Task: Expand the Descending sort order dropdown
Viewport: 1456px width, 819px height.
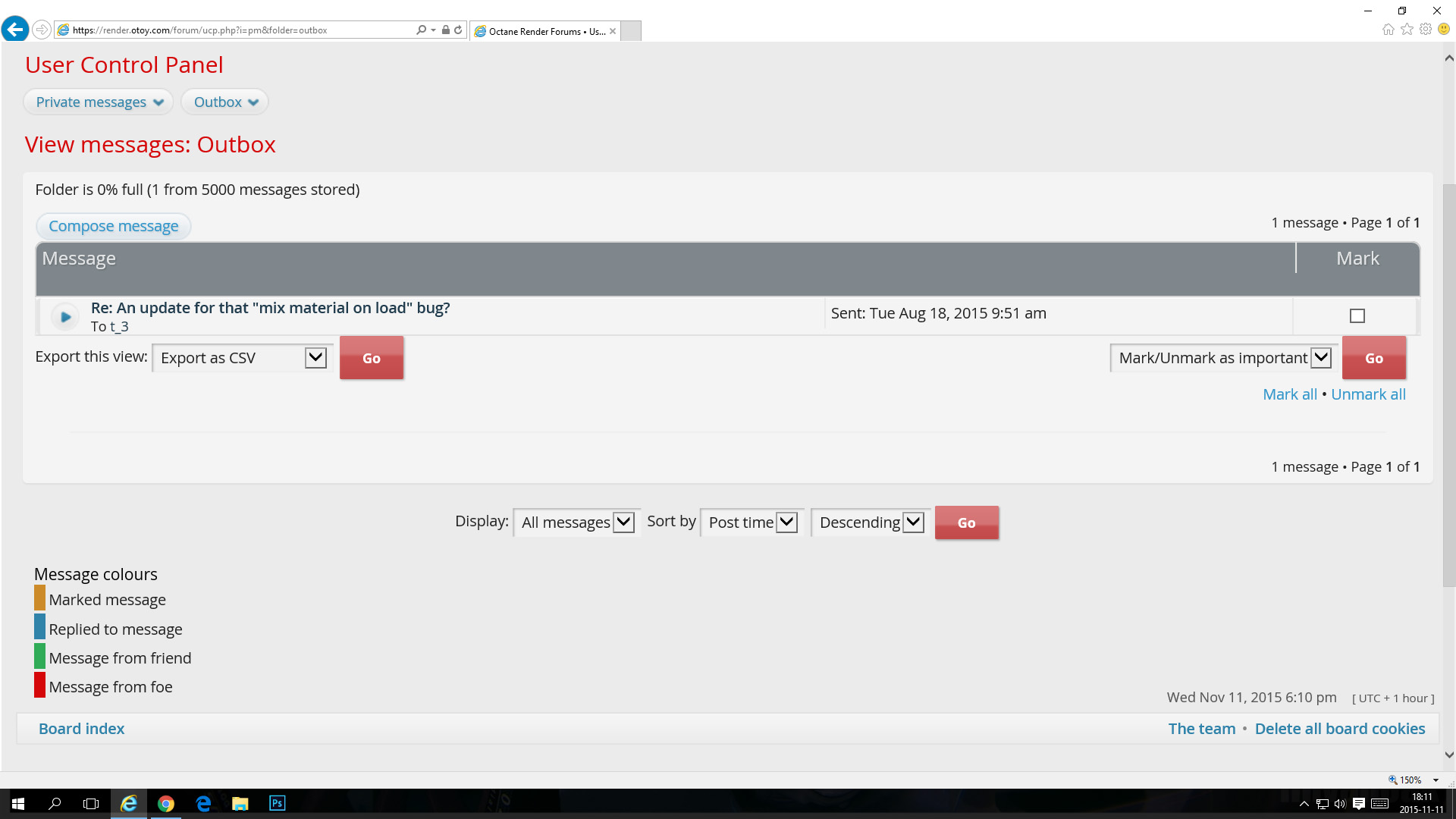Action: (x=871, y=522)
